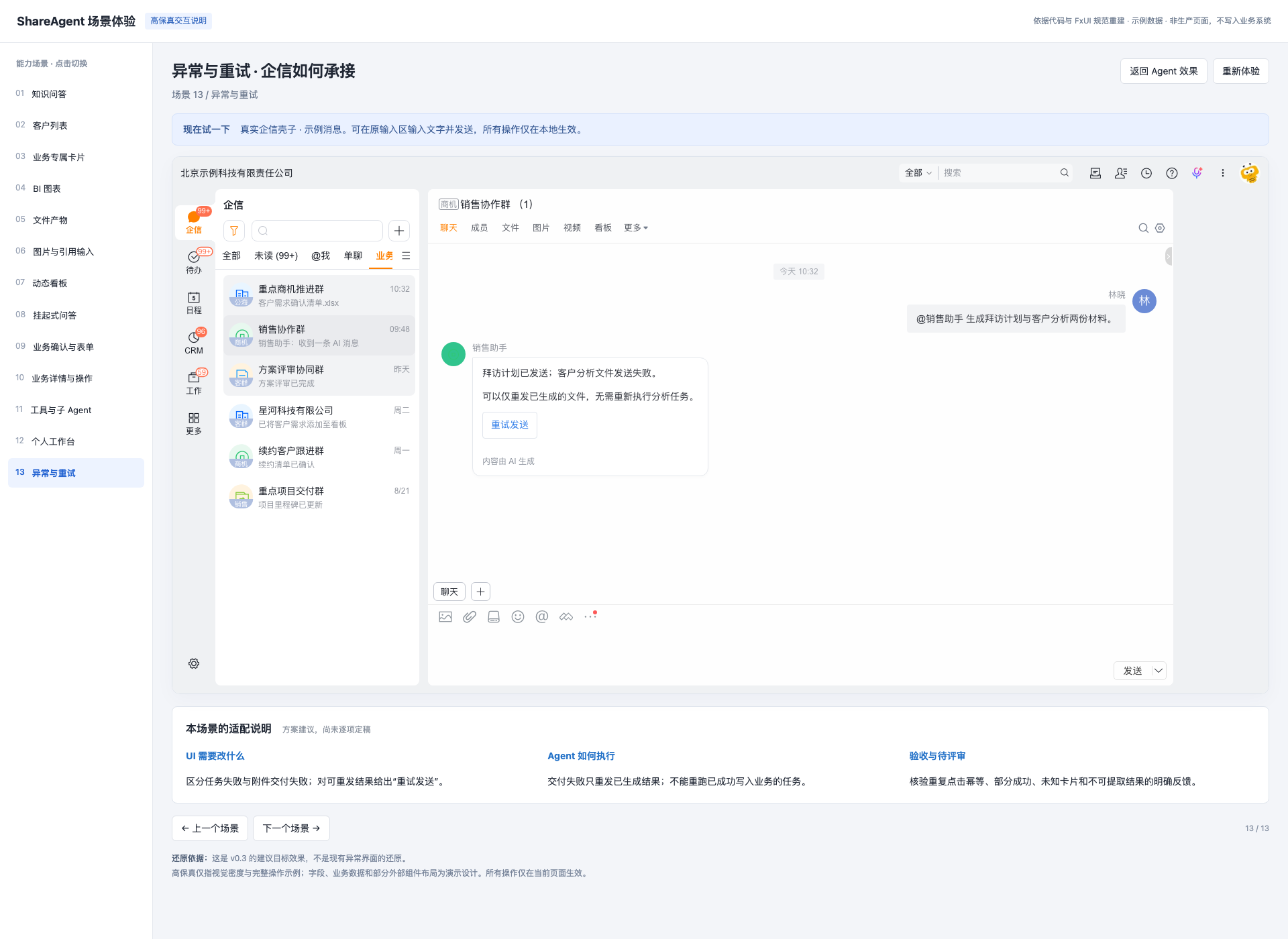Viewport: 1288px width, 939px height.
Task: Open the 日程 calendar sidebar icon
Action: (x=194, y=302)
